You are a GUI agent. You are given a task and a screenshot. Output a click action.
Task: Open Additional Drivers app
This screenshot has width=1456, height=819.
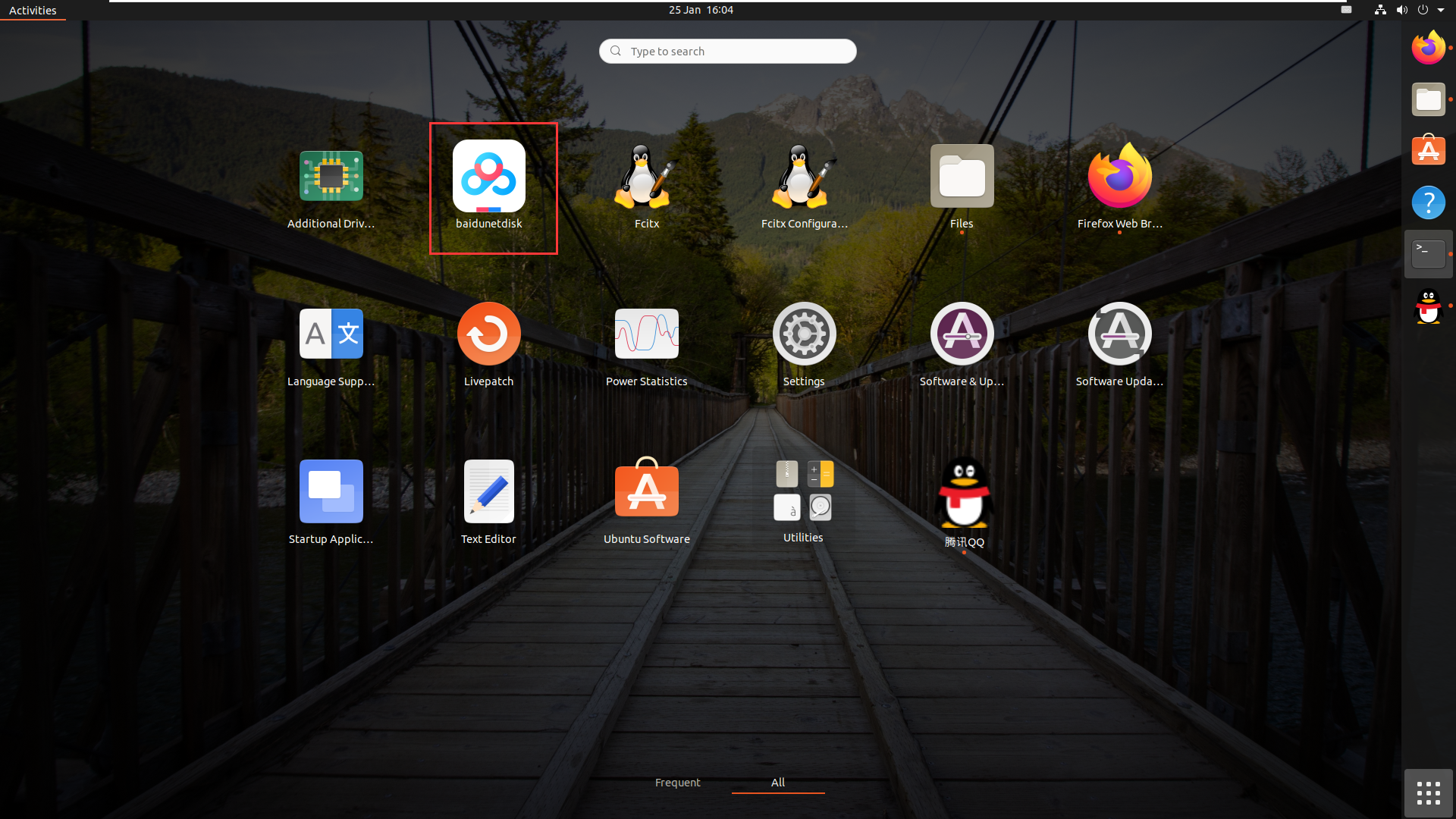(331, 177)
